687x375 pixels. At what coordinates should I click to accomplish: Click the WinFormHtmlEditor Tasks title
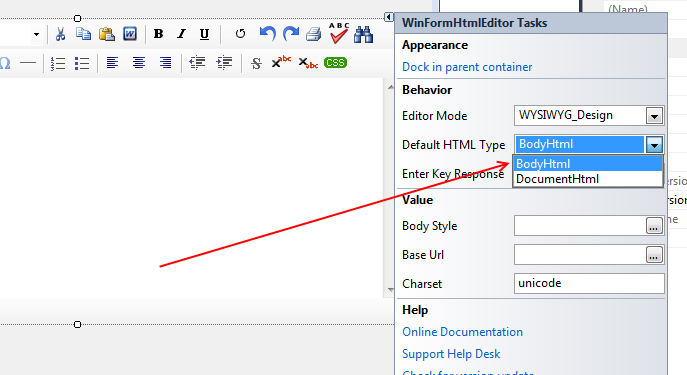pos(475,23)
